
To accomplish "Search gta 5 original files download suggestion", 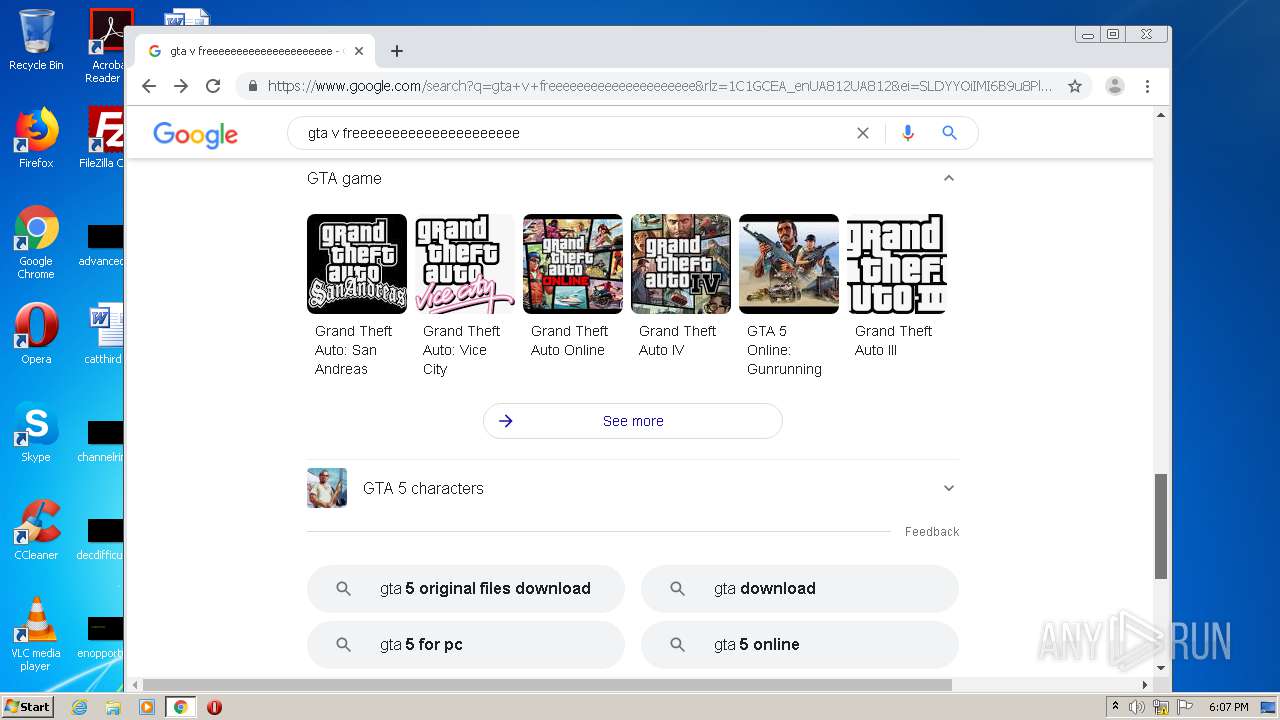I will [x=466, y=589].
